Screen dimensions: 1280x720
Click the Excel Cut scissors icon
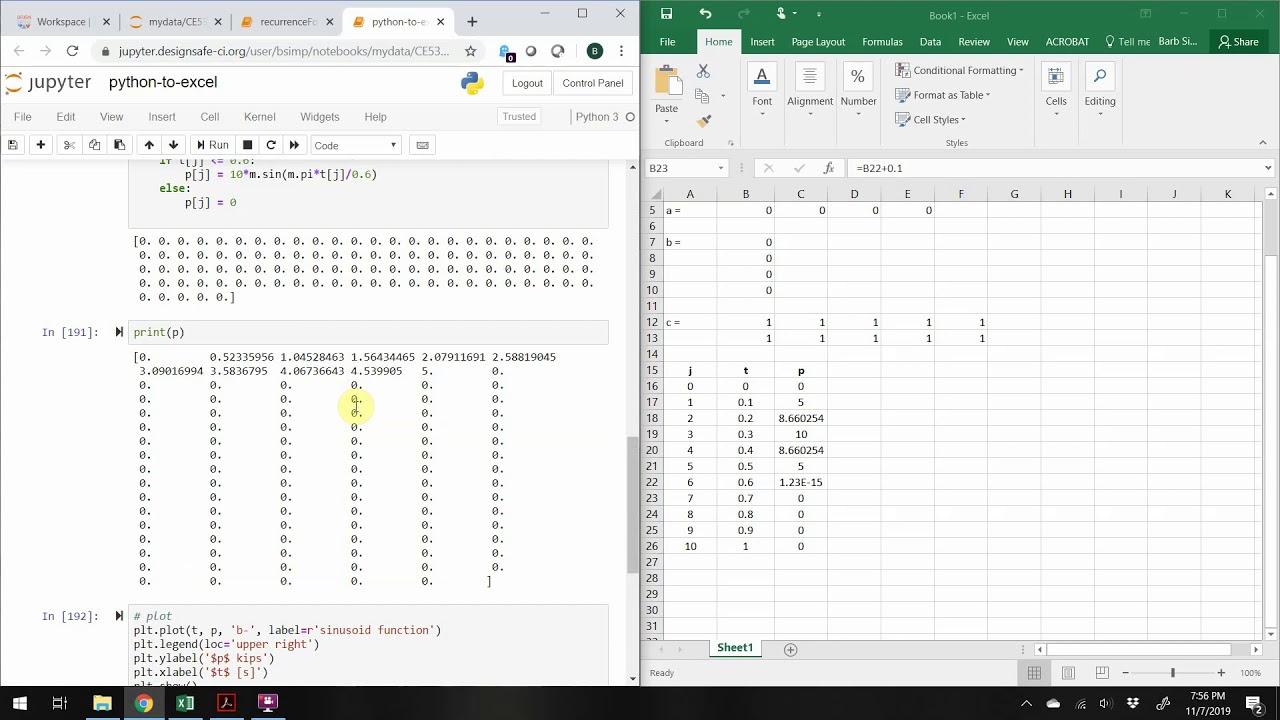703,71
